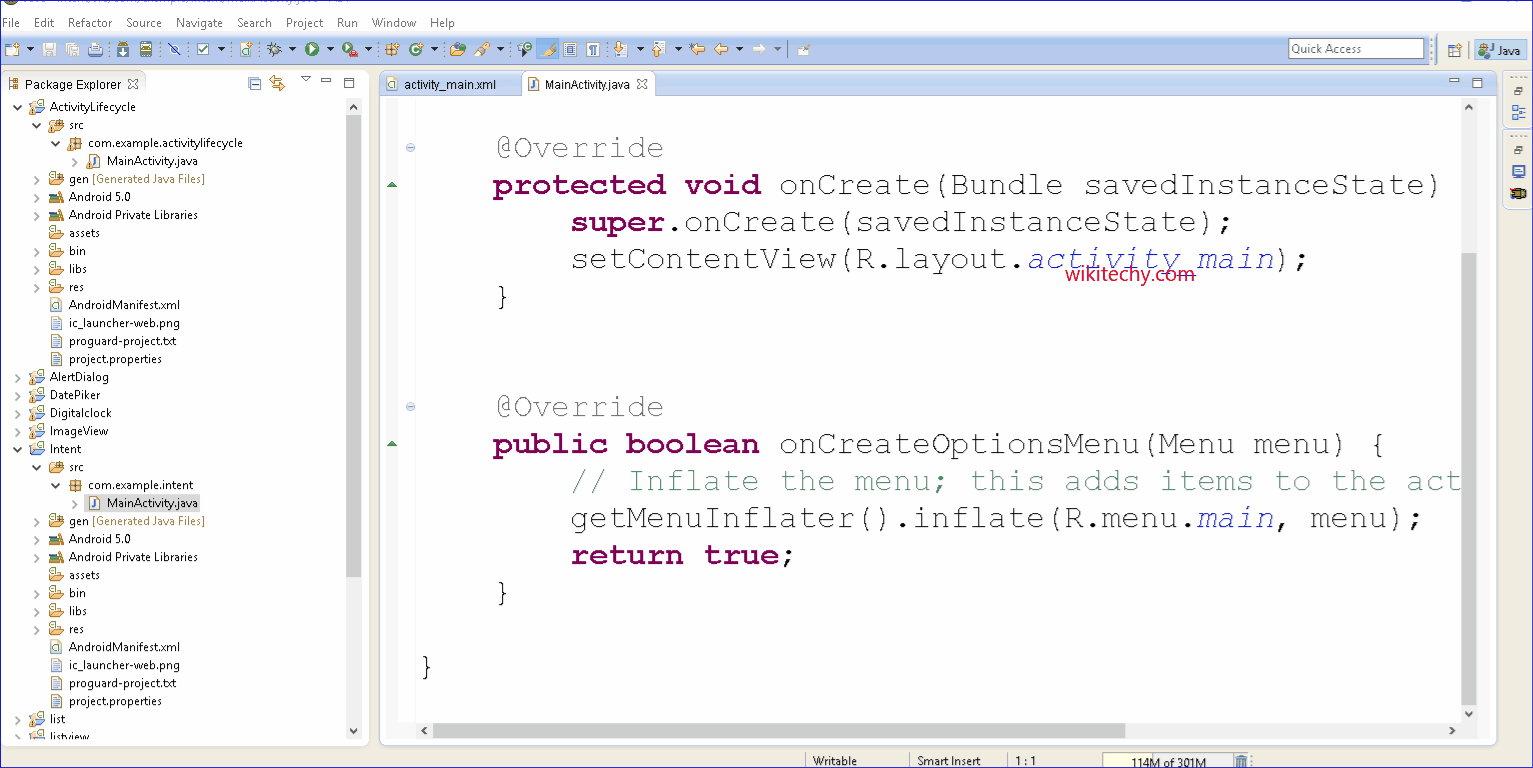1533x768 pixels.
Task: Click the Package Explorer vertical scrollbar
Action: coord(353,346)
